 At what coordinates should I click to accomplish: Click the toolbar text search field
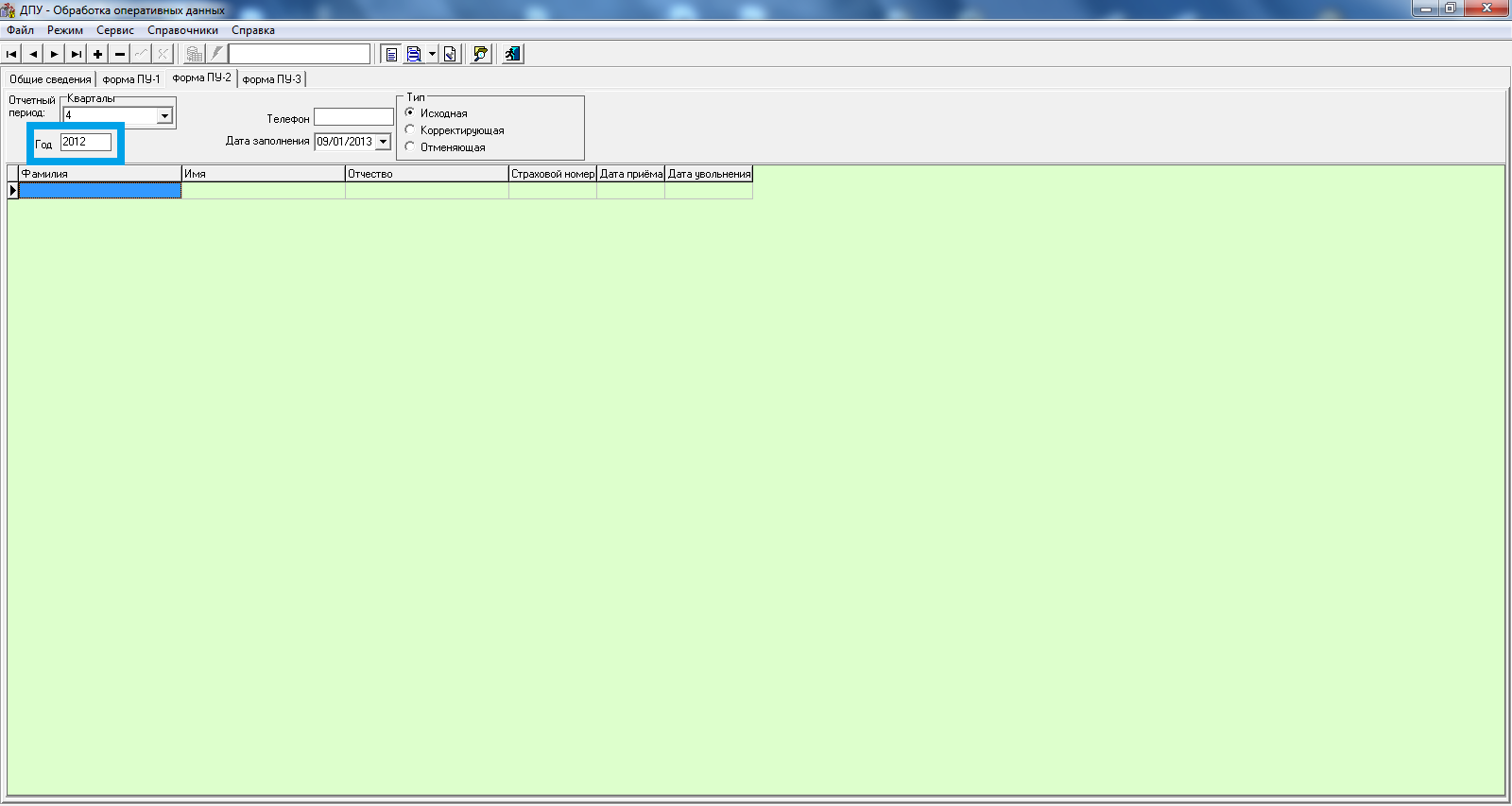[300, 54]
